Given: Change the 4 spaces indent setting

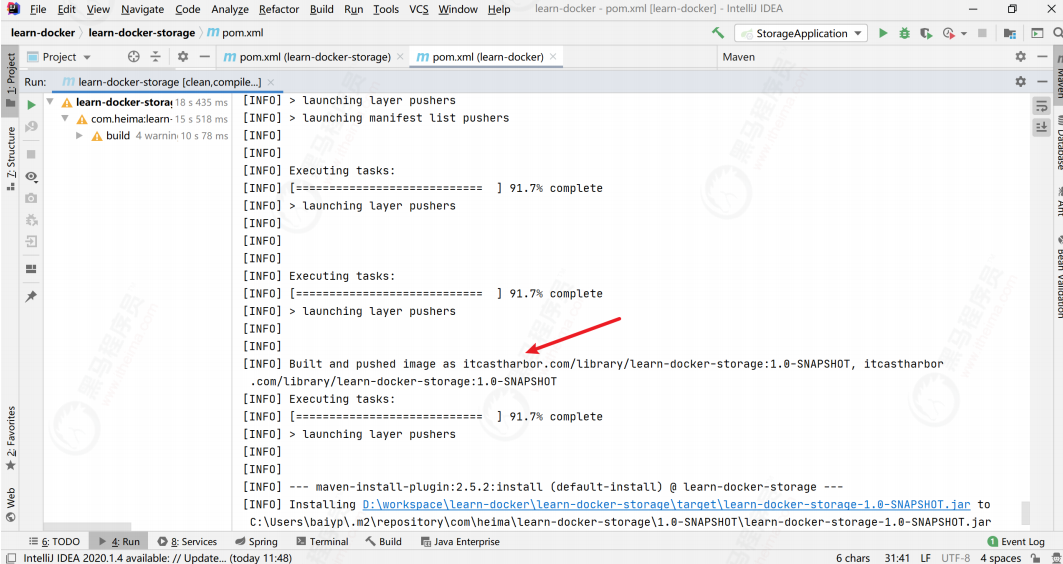Looking at the screenshot, I should click(1001, 558).
